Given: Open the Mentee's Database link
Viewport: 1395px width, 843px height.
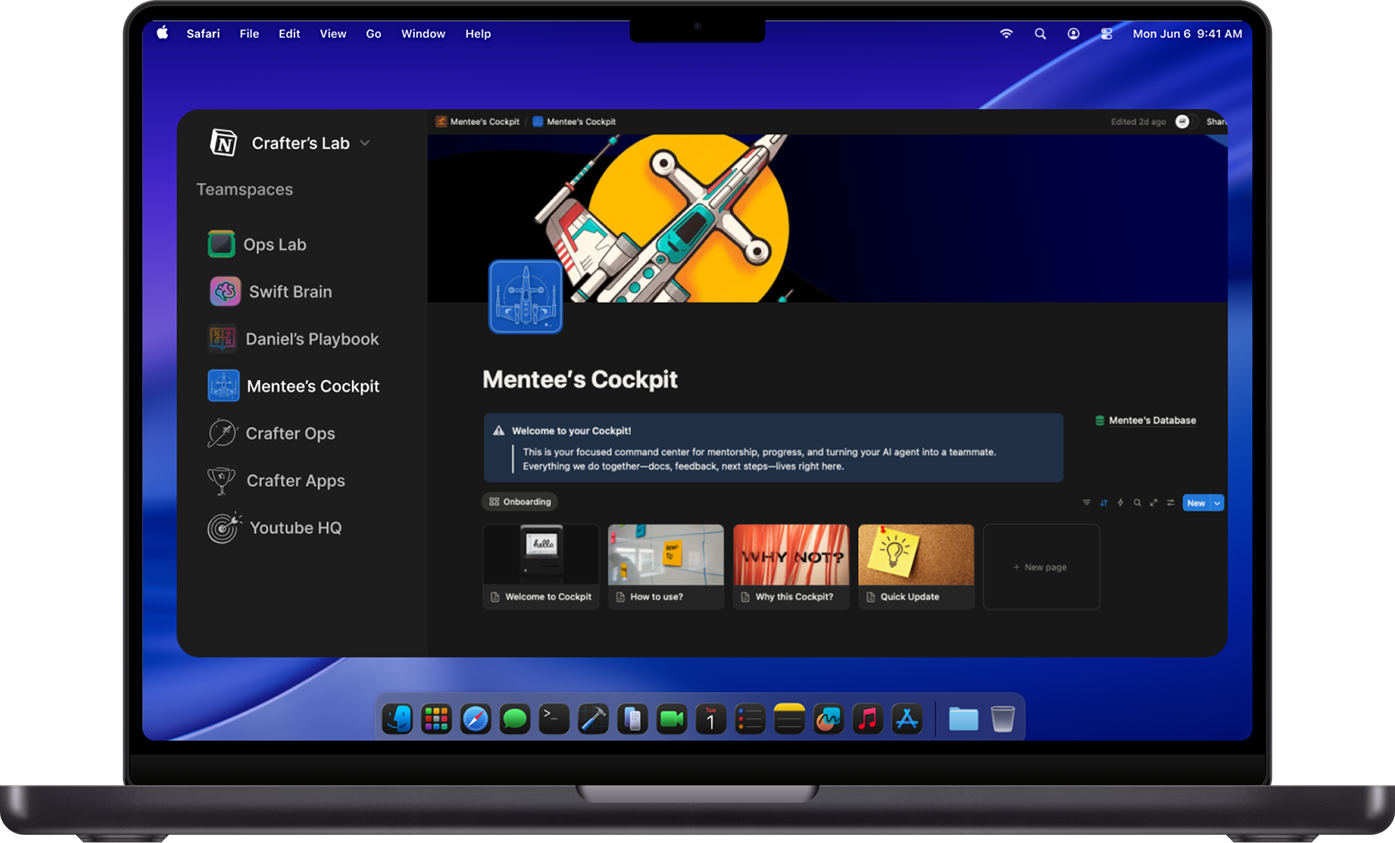Looking at the screenshot, I should coord(1146,421).
